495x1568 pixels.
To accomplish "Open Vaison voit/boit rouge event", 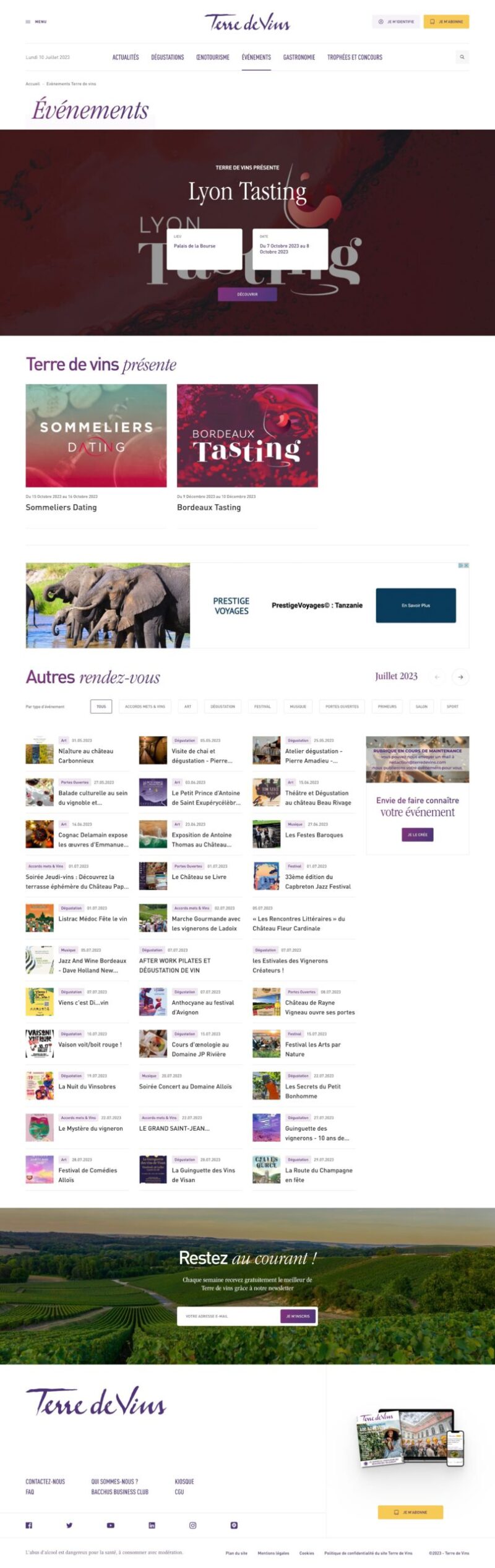I will (x=90, y=1045).
